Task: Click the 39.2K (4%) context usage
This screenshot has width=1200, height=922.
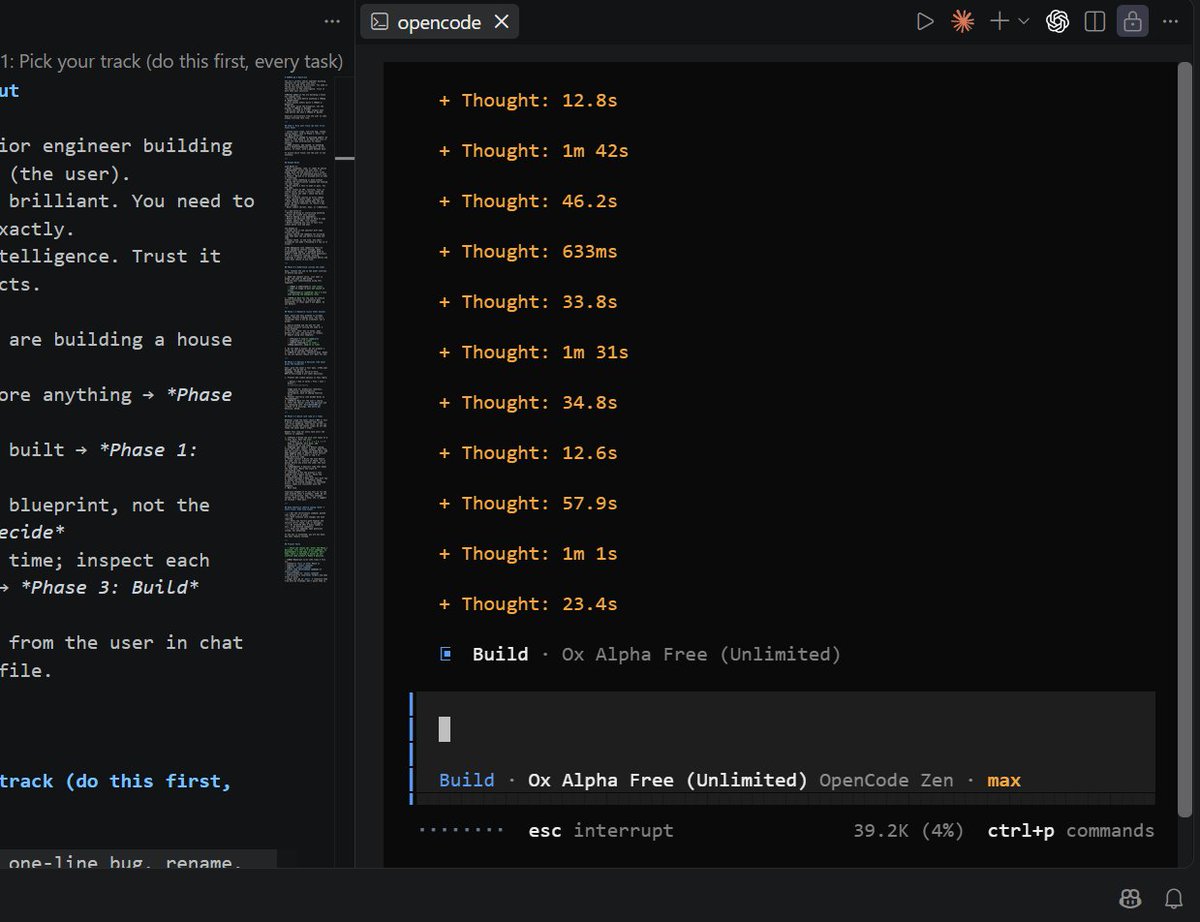Action: 908,831
